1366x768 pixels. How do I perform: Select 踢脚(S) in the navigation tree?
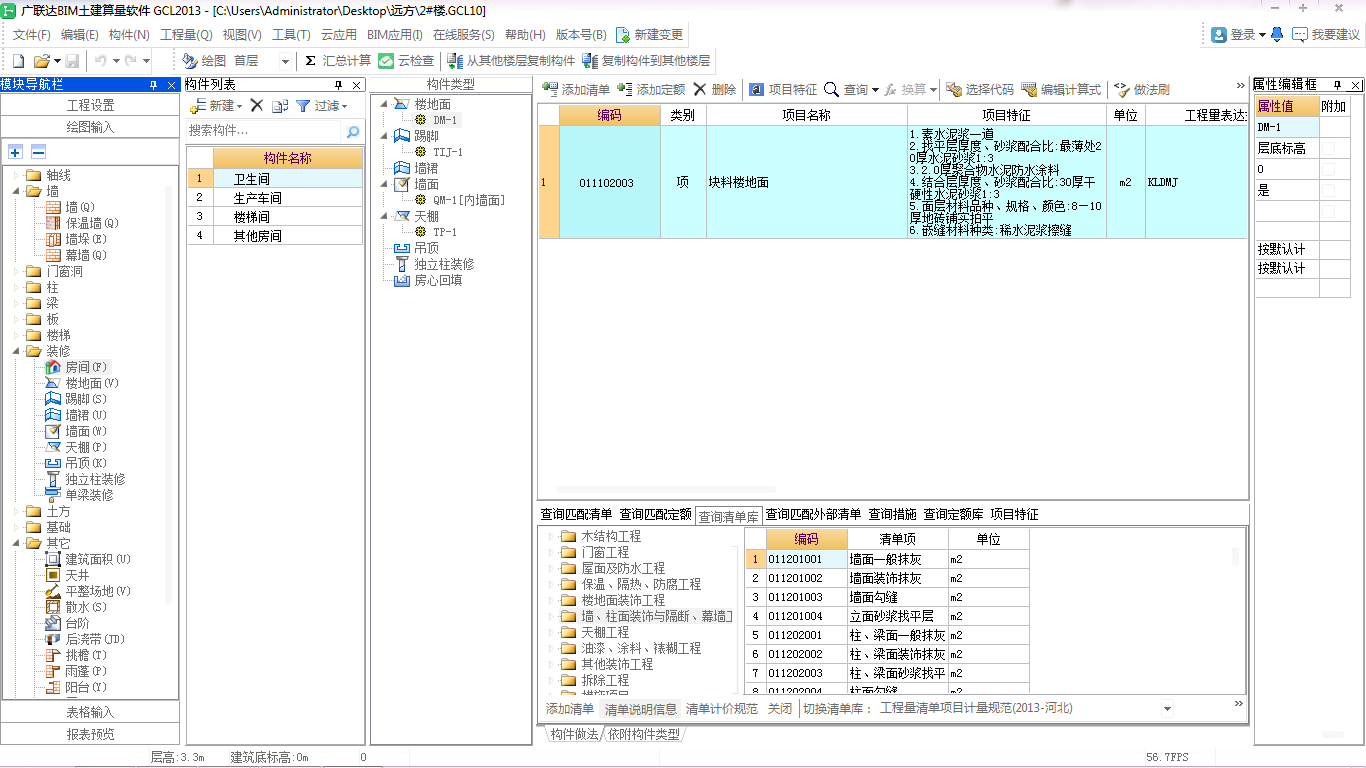click(x=76, y=399)
